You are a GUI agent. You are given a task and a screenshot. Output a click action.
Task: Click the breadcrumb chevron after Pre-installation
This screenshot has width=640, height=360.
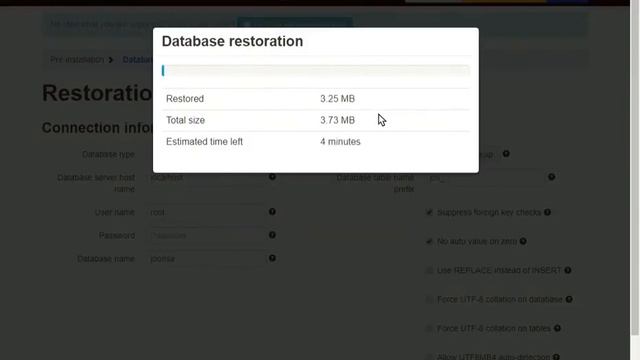click(111, 60)
